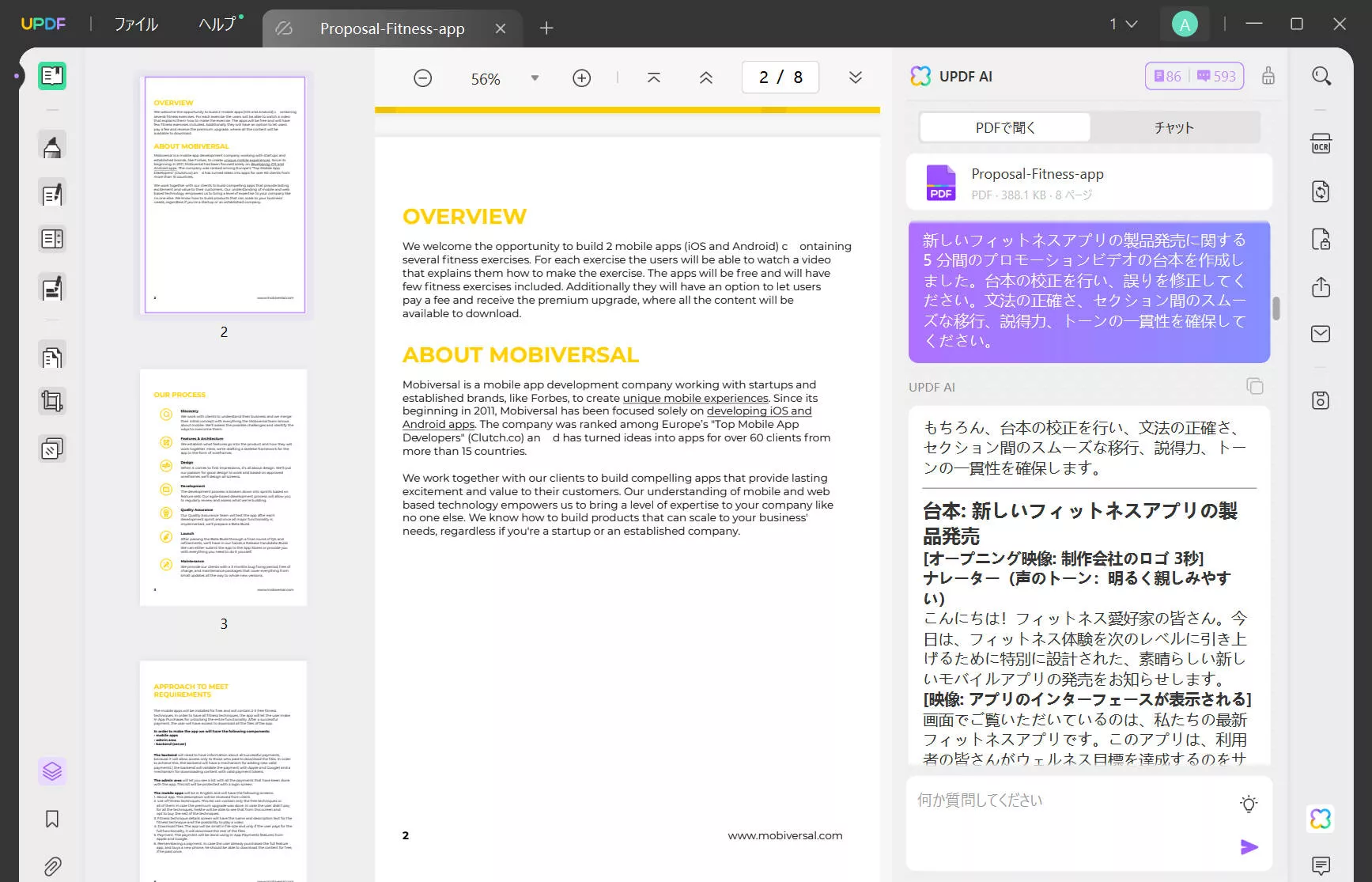Open the zoom level dropdown
The image size is (1372, 882).
click(535, 78)
